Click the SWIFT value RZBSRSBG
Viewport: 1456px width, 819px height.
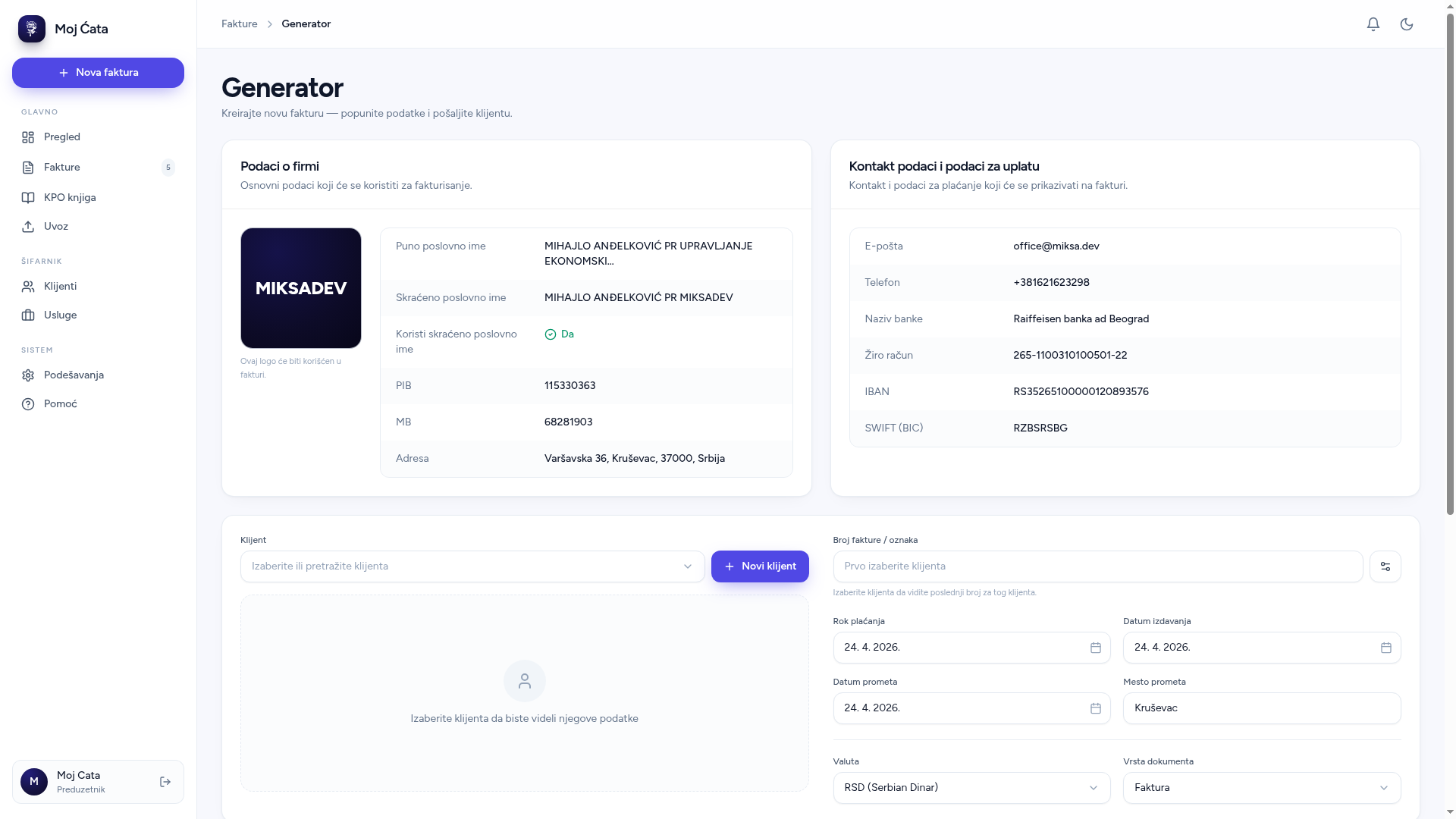[x=1040, y=428]
